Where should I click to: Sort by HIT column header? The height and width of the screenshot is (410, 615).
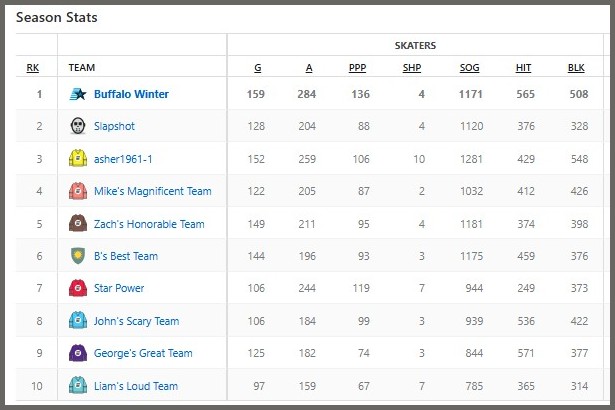(523, 68)
